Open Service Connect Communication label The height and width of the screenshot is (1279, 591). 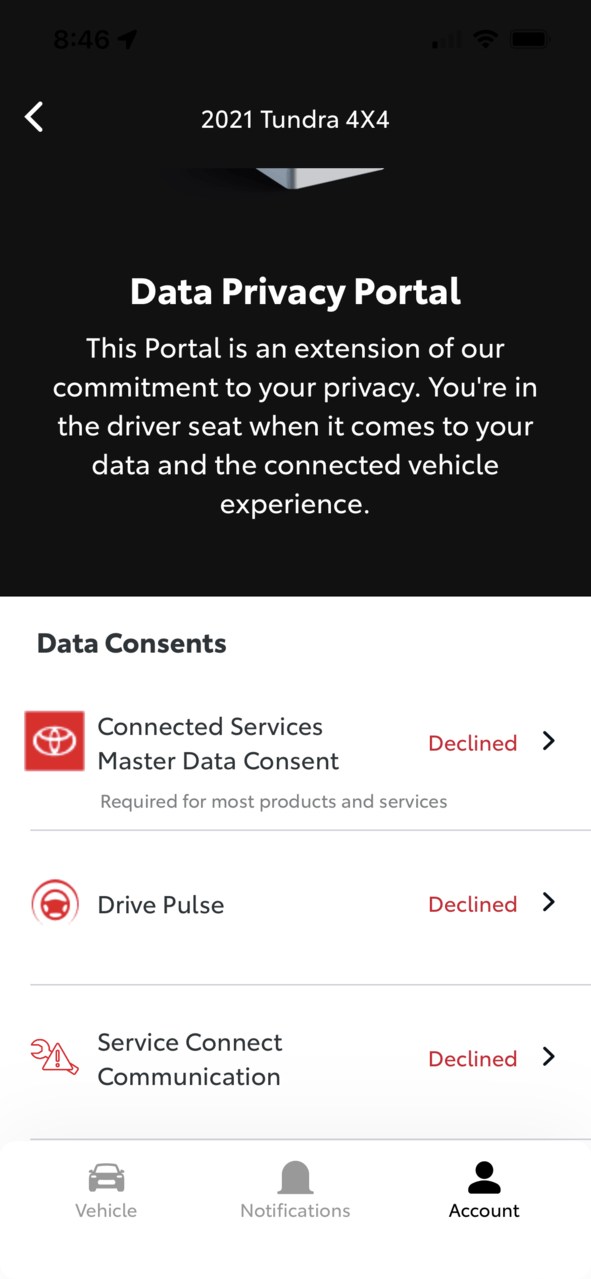click(x=190, y=1060)
